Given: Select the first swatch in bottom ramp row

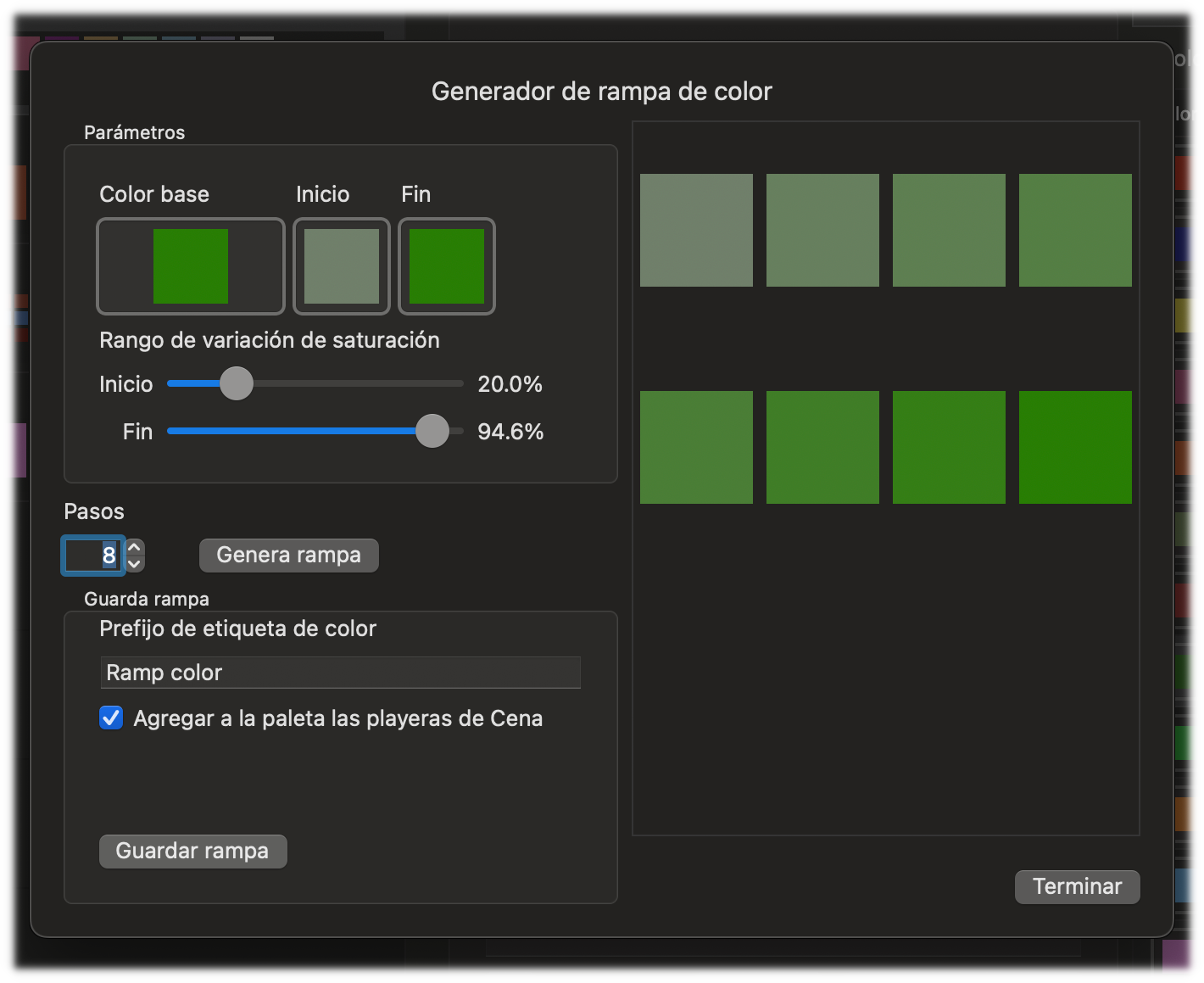Looking at the screenshot, I should click(696, 447).
